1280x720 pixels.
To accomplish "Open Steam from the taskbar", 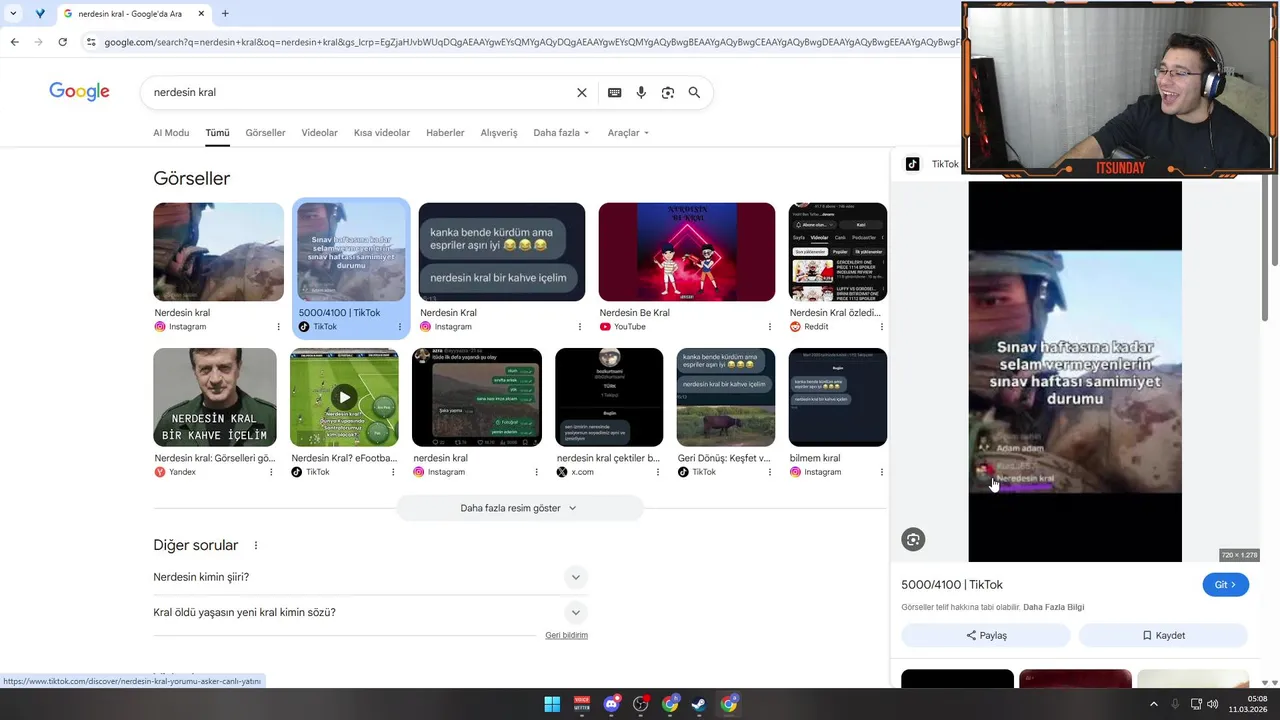I will (699, 704).
